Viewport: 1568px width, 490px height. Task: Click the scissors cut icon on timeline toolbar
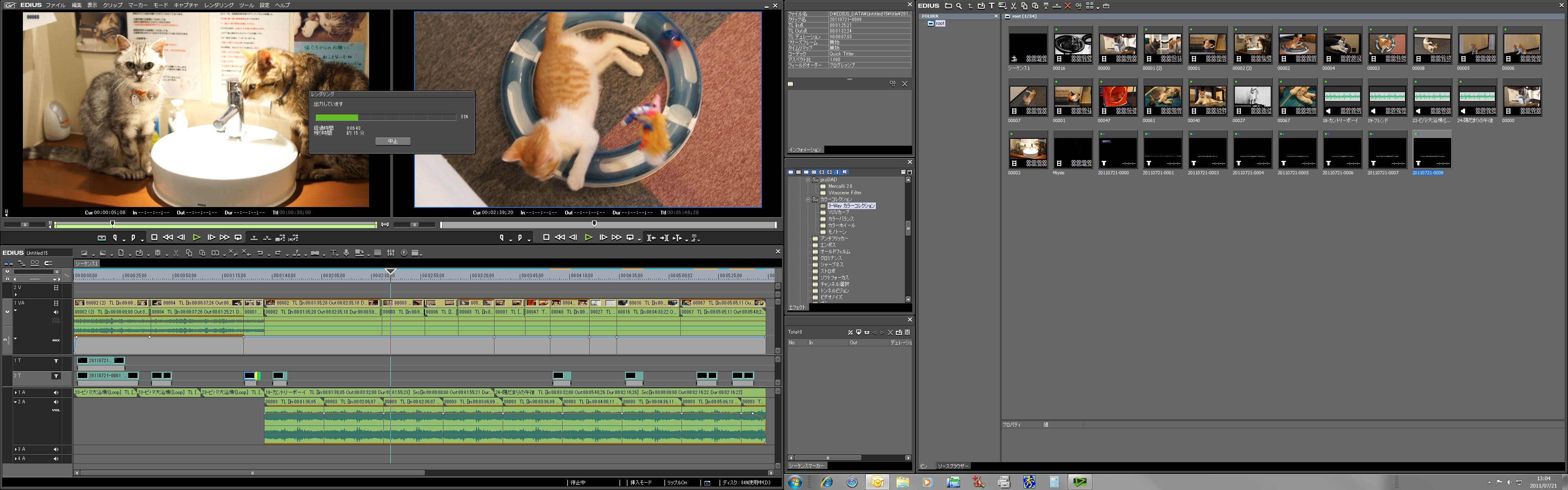[x=176, y=253]
